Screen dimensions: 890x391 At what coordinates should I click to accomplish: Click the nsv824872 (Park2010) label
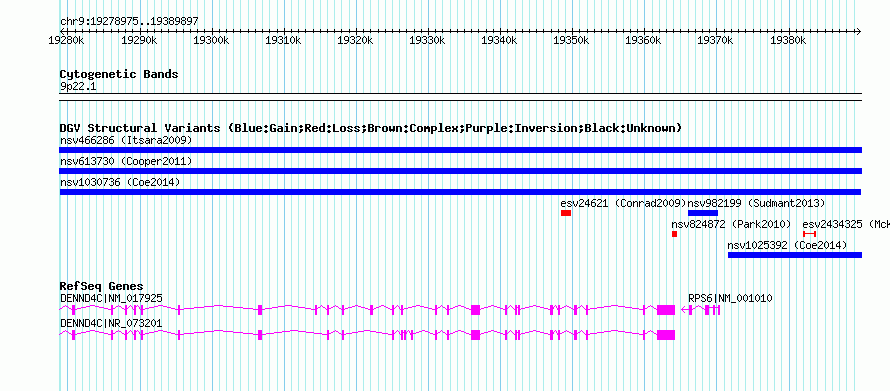[x=731, y=224]
